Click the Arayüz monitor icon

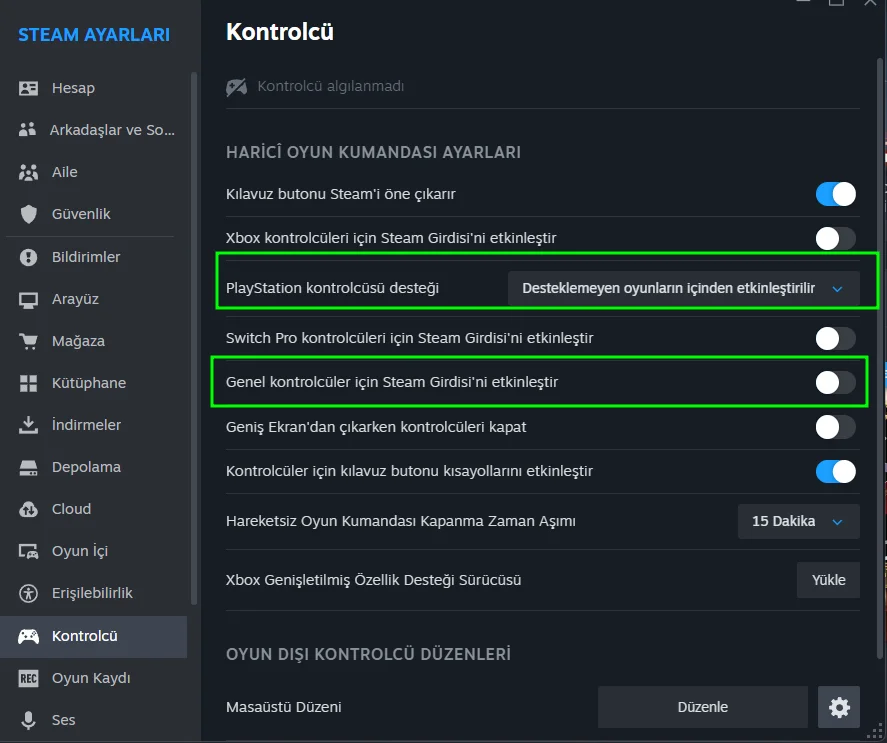click(28, 299)
